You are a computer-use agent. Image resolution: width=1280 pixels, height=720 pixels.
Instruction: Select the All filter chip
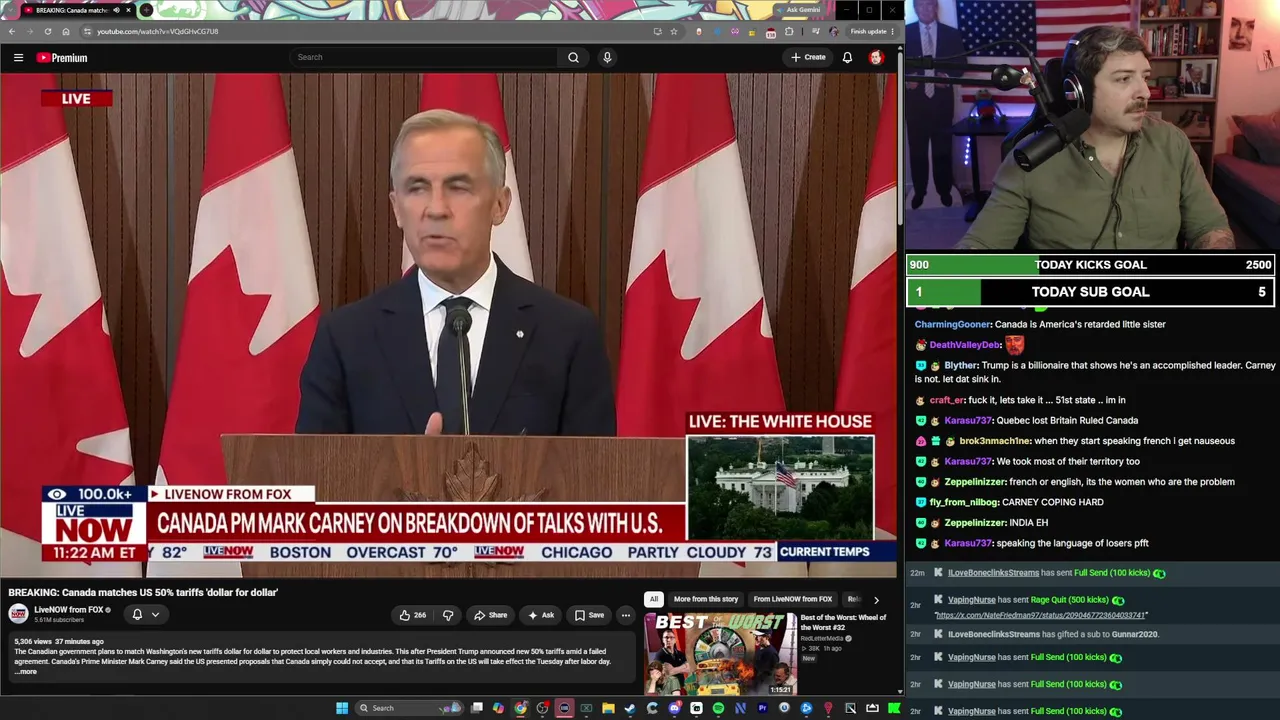653,599
